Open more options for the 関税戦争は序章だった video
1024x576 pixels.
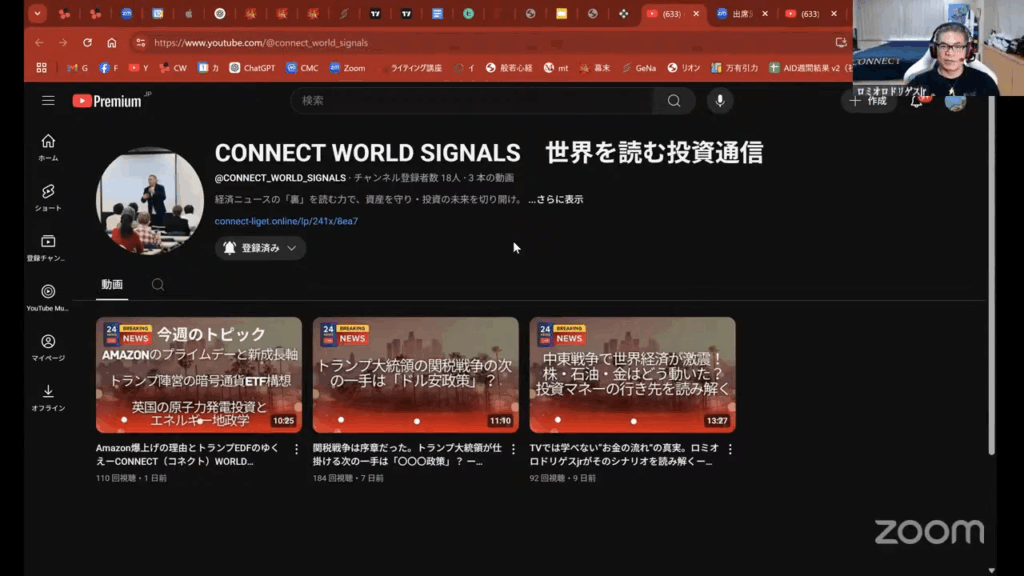click(513, 449)
